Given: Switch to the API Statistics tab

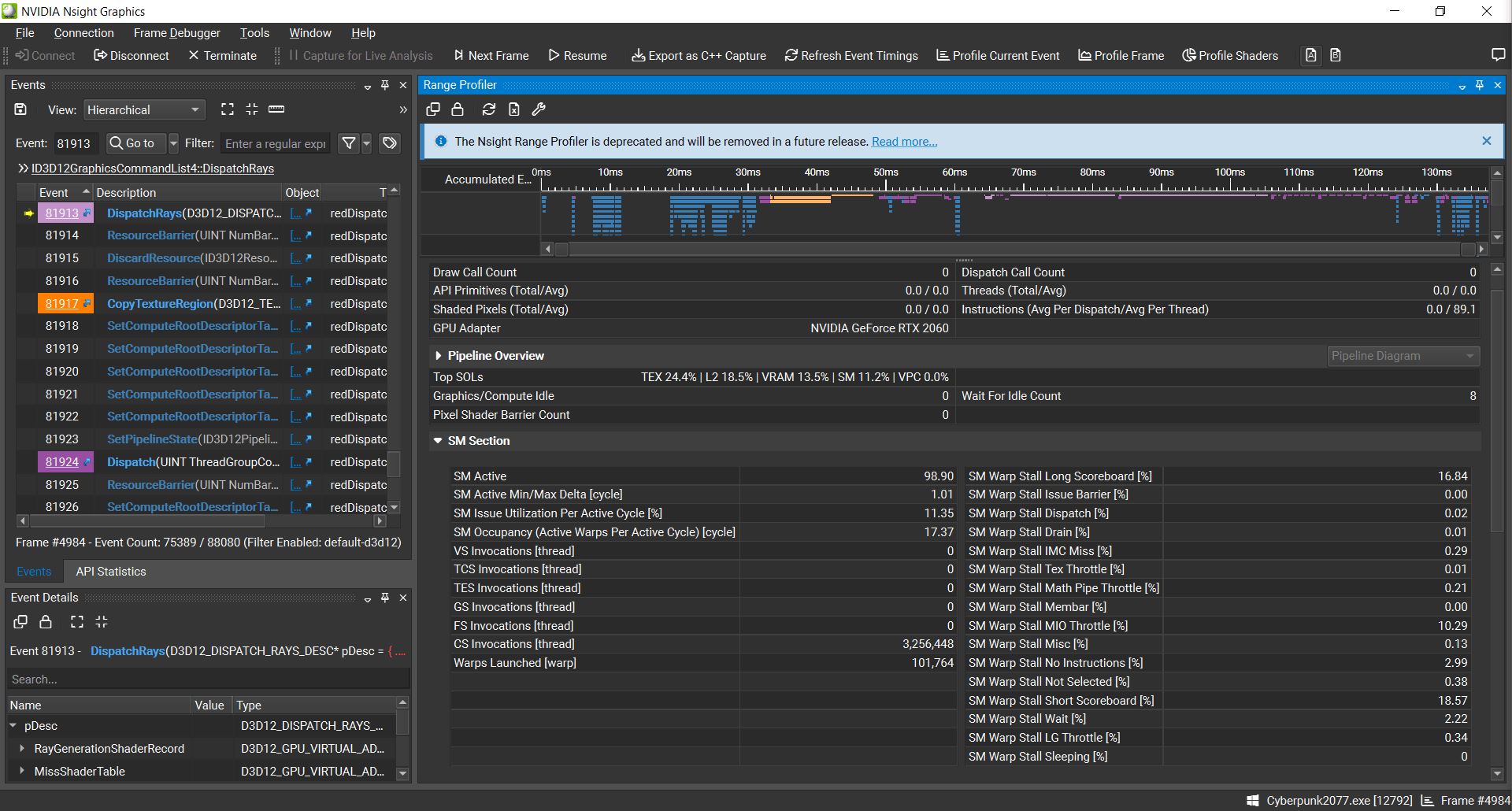Looking at the screenshot, I should 111,572.
